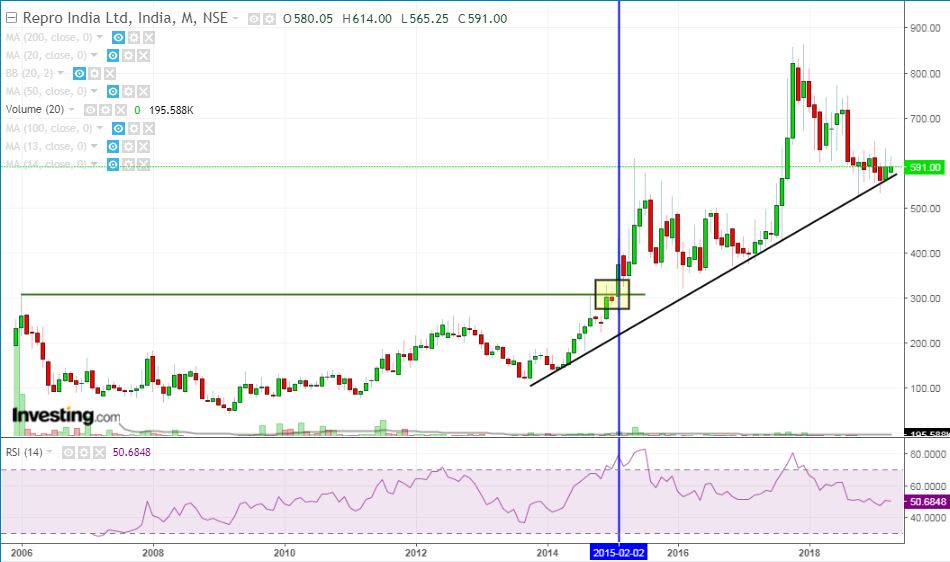This screenshot has height=562, width=950.
Task: Click the 900.00 price axis label
Action: [x=925, y=28]
